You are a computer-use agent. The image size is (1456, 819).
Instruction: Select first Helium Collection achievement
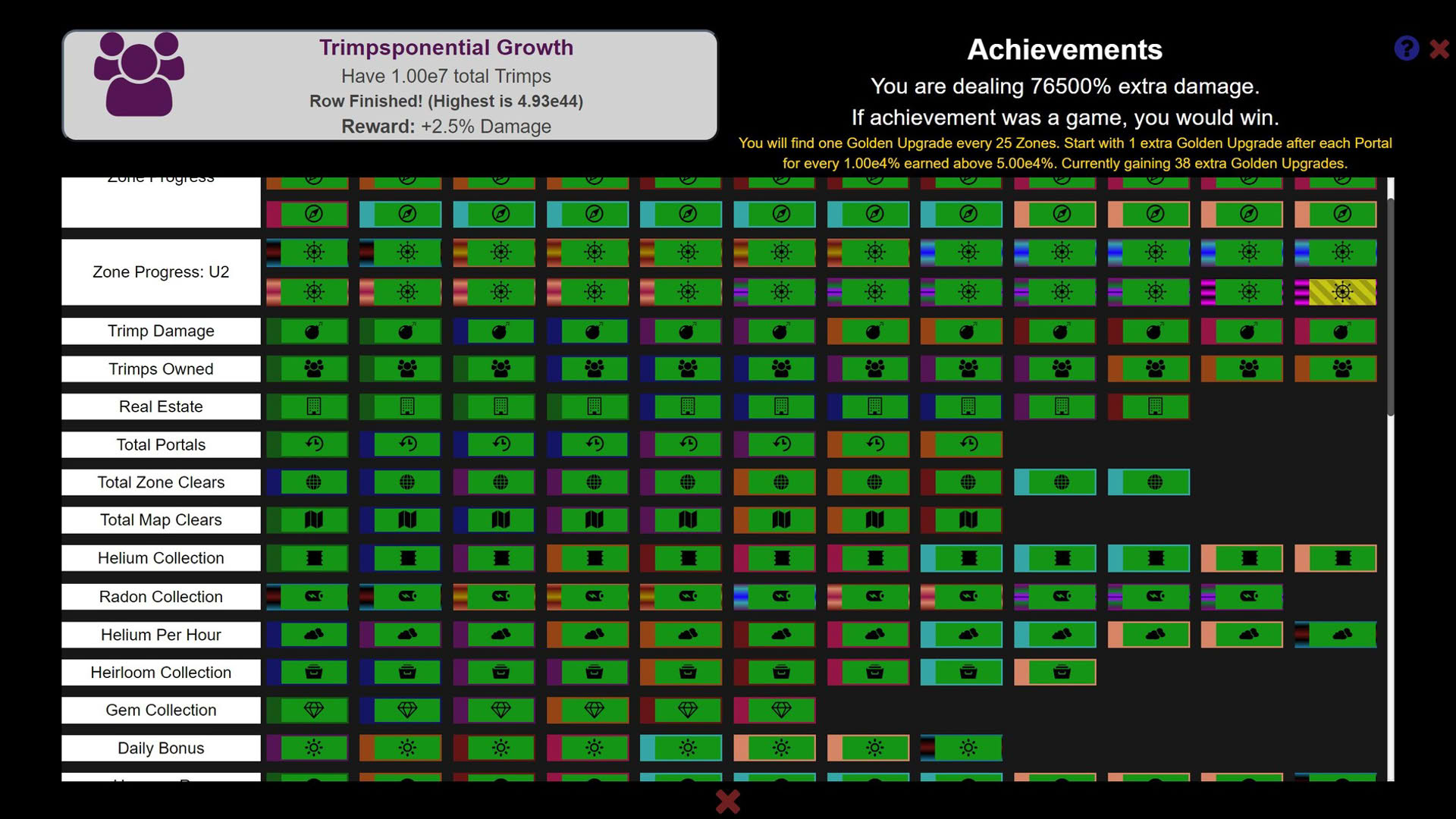pyautogui.click(x=307, y=558)
